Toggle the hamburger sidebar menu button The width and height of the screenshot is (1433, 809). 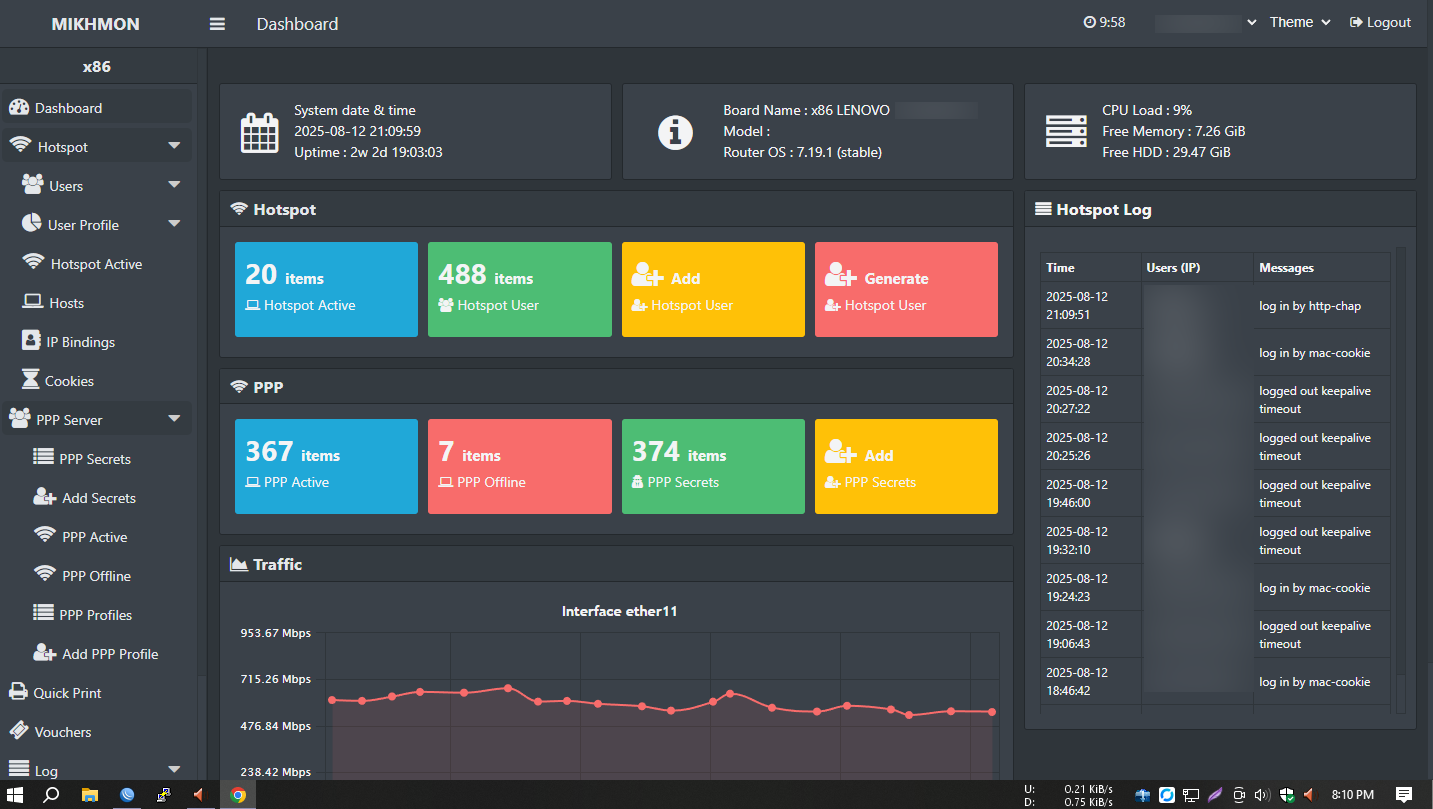point(217,24)
